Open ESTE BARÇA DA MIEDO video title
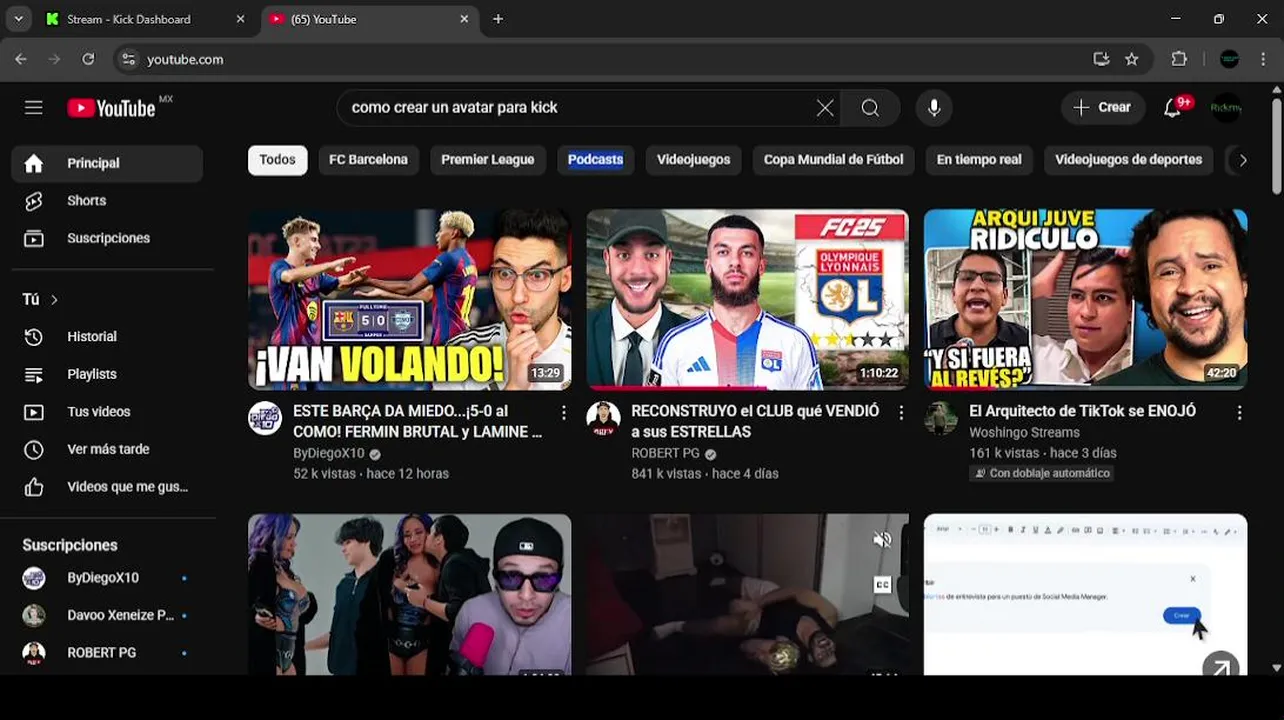Screen dimensions: 1284x720 tap(418, 421)
